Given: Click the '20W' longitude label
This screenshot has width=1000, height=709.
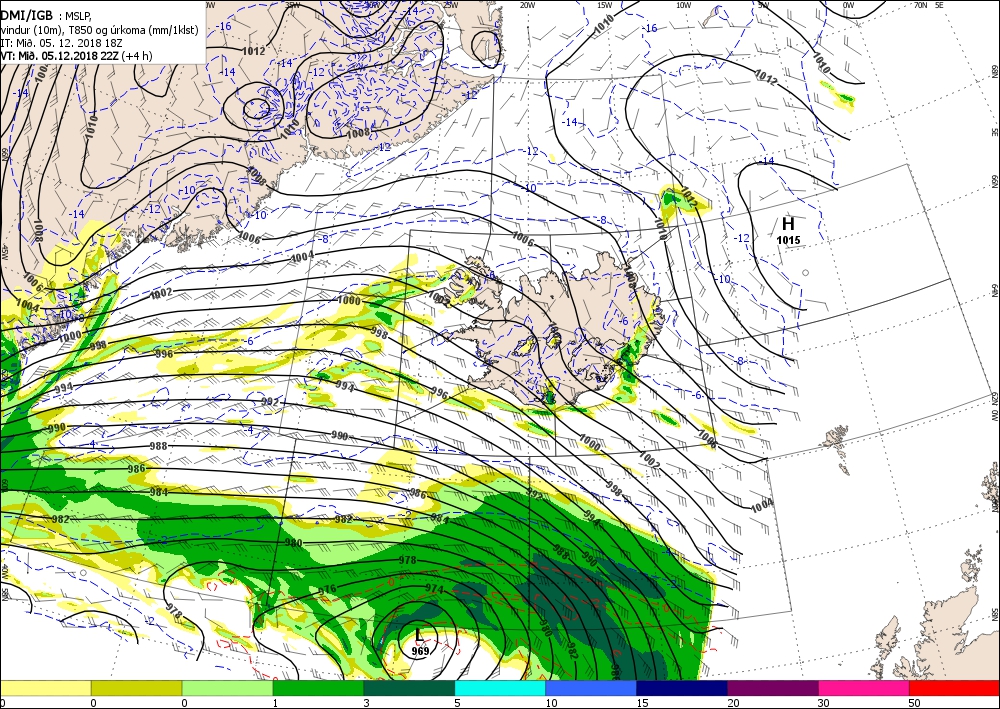Looking at the screenshot, I should tap(527, 5).
